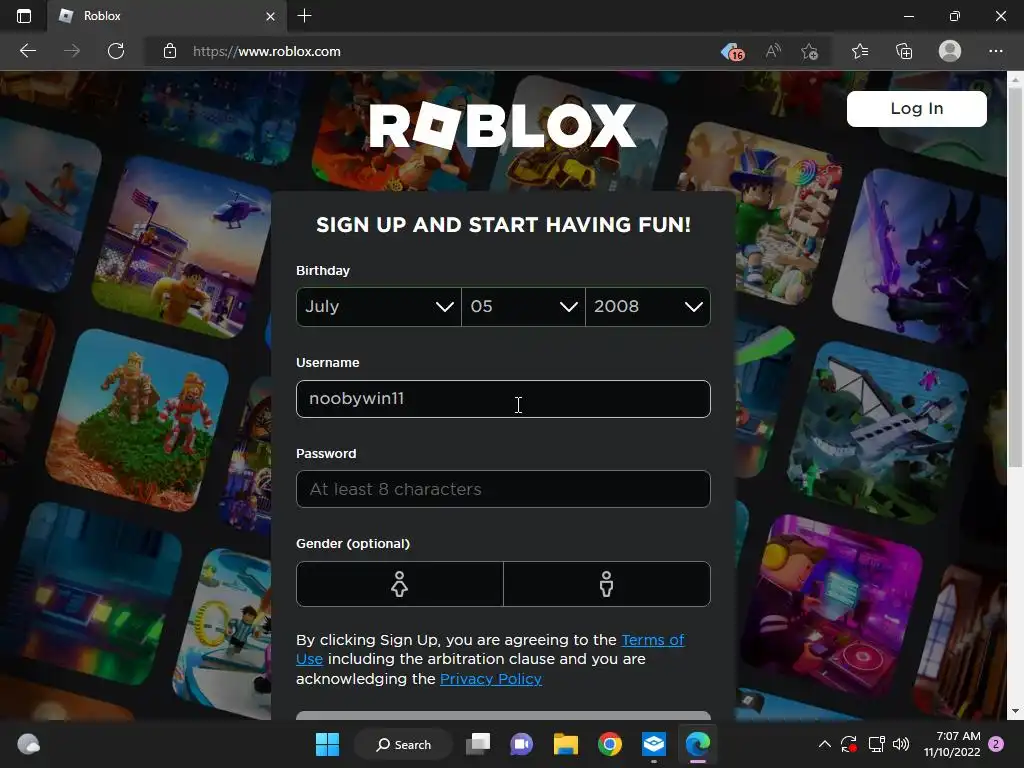Open the clock showing 7:07 AM
The width and height of the screenshot is (1024, 768).
coord(952,744)
